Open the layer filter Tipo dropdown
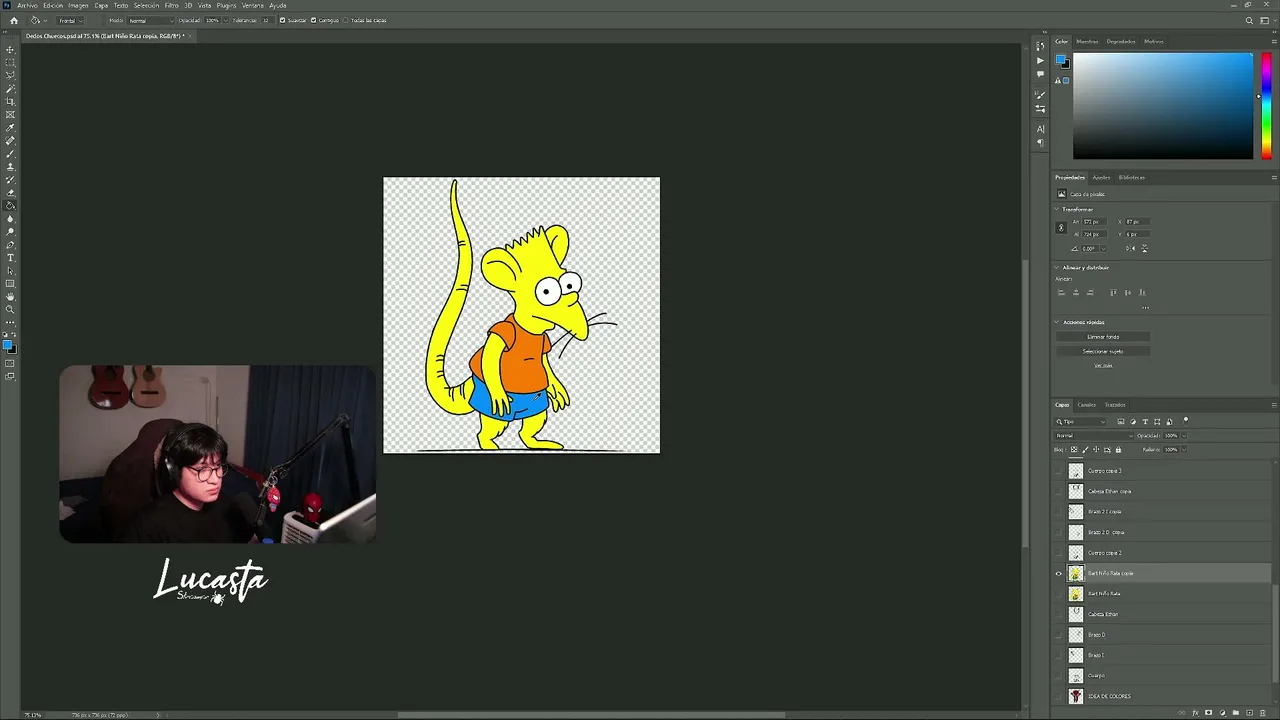Image resolution: width=1280 pixels, height=720 pixels. pyautogui.click(x=1081, y=421)
